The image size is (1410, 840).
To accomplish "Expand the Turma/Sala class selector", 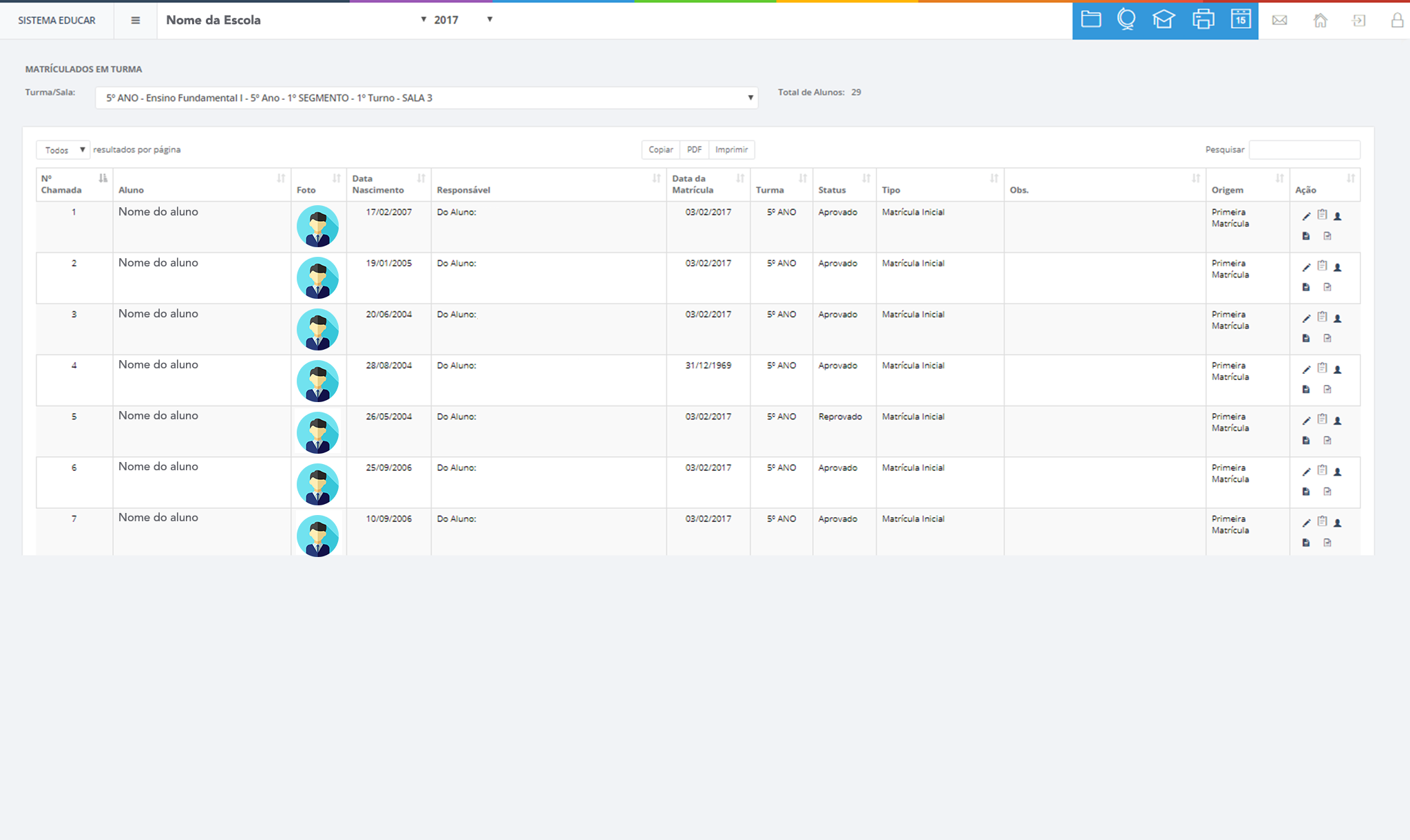I will point(427,98).
